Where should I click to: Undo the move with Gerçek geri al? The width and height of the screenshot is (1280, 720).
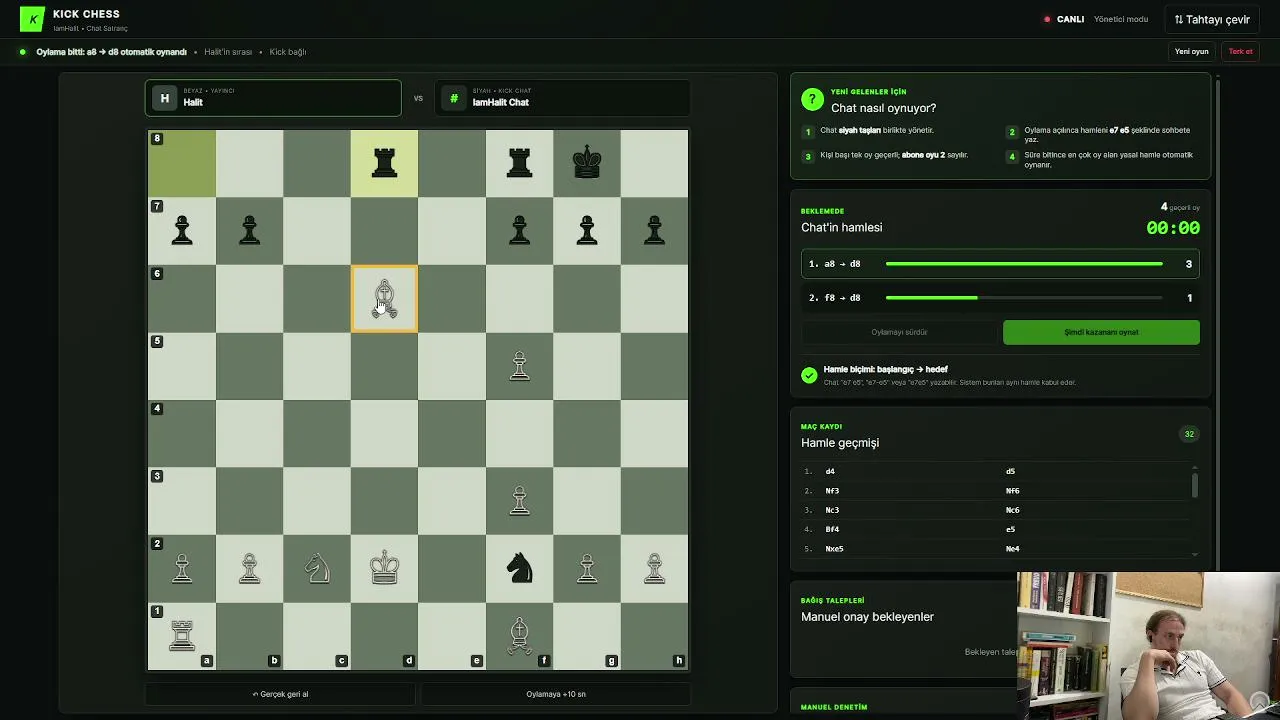coord(280,694)
